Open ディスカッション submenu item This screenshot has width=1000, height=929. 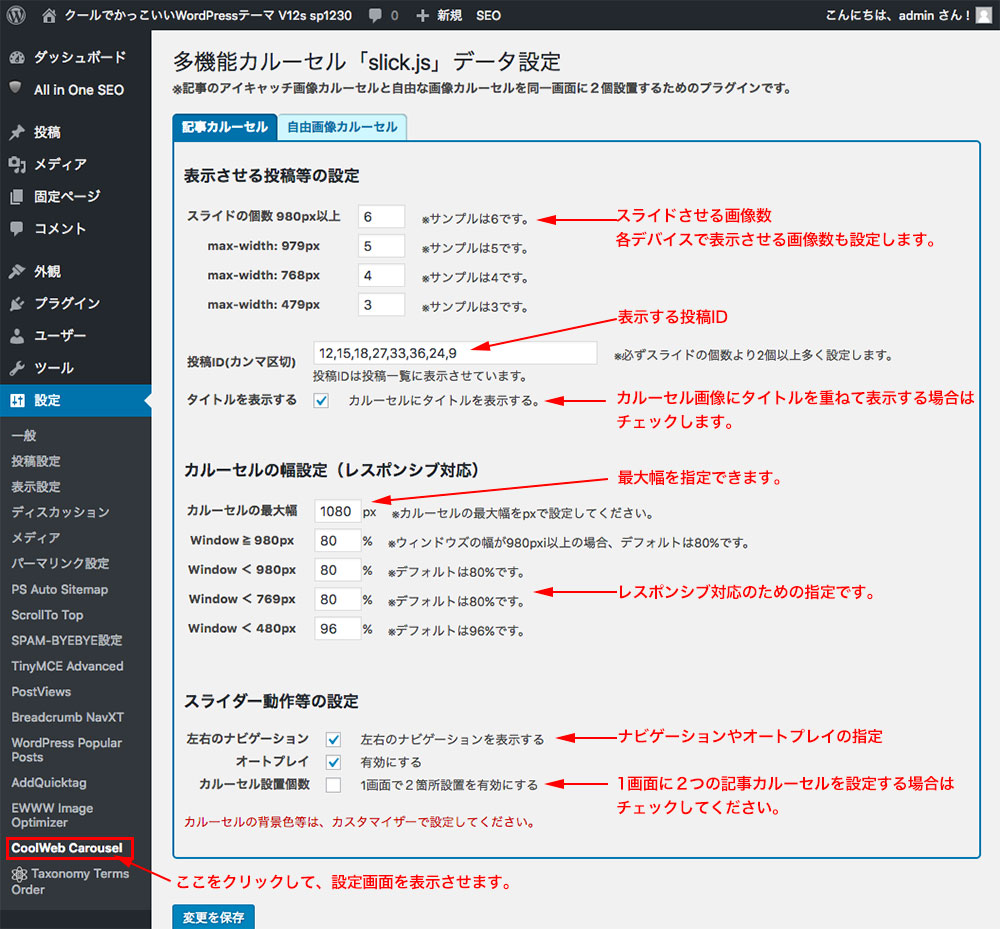pos(61,512)
